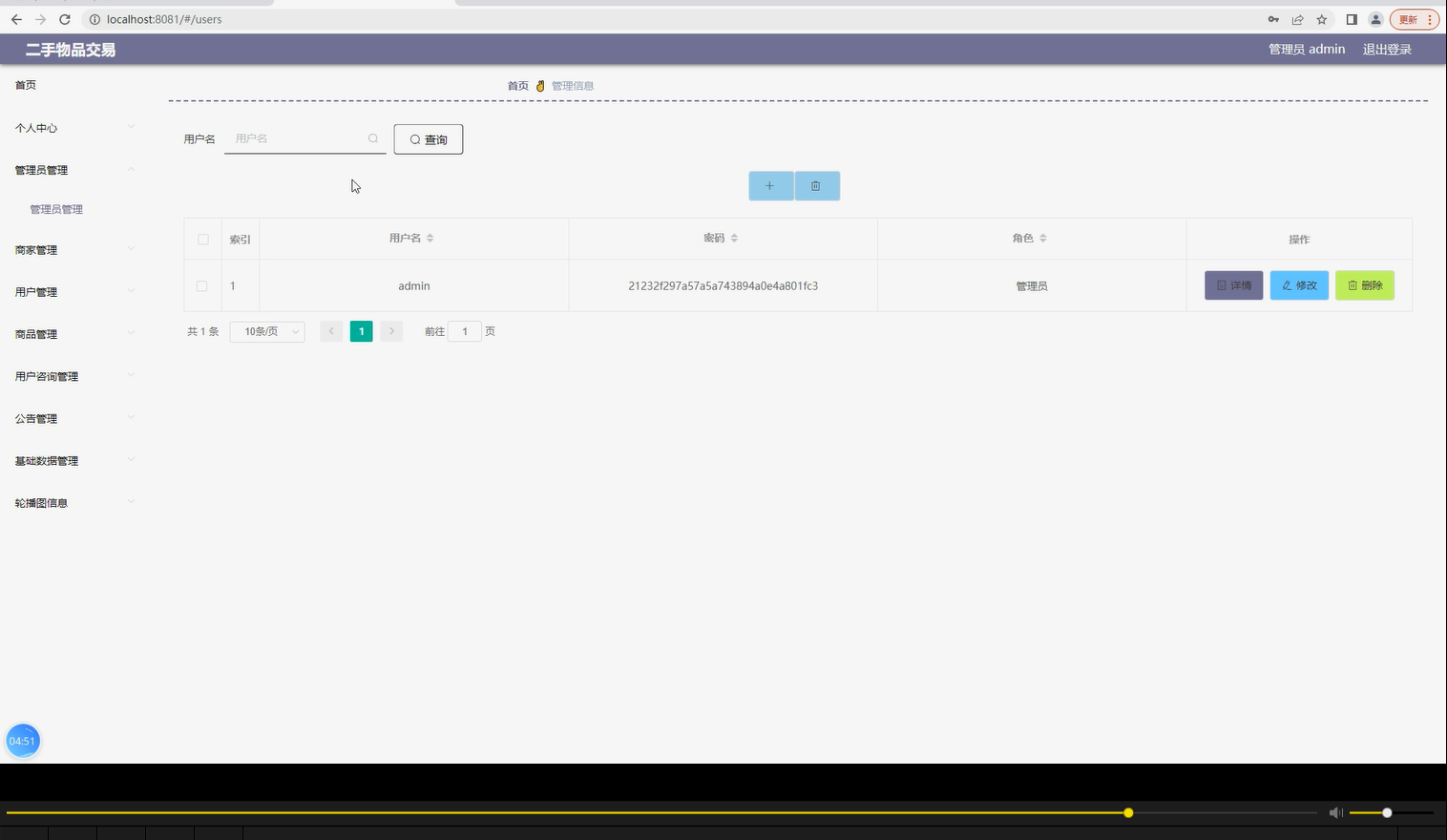The image size is (1447, 840).
Task: Select the 管理员管理 submenu item
Action: coord(56,209)
